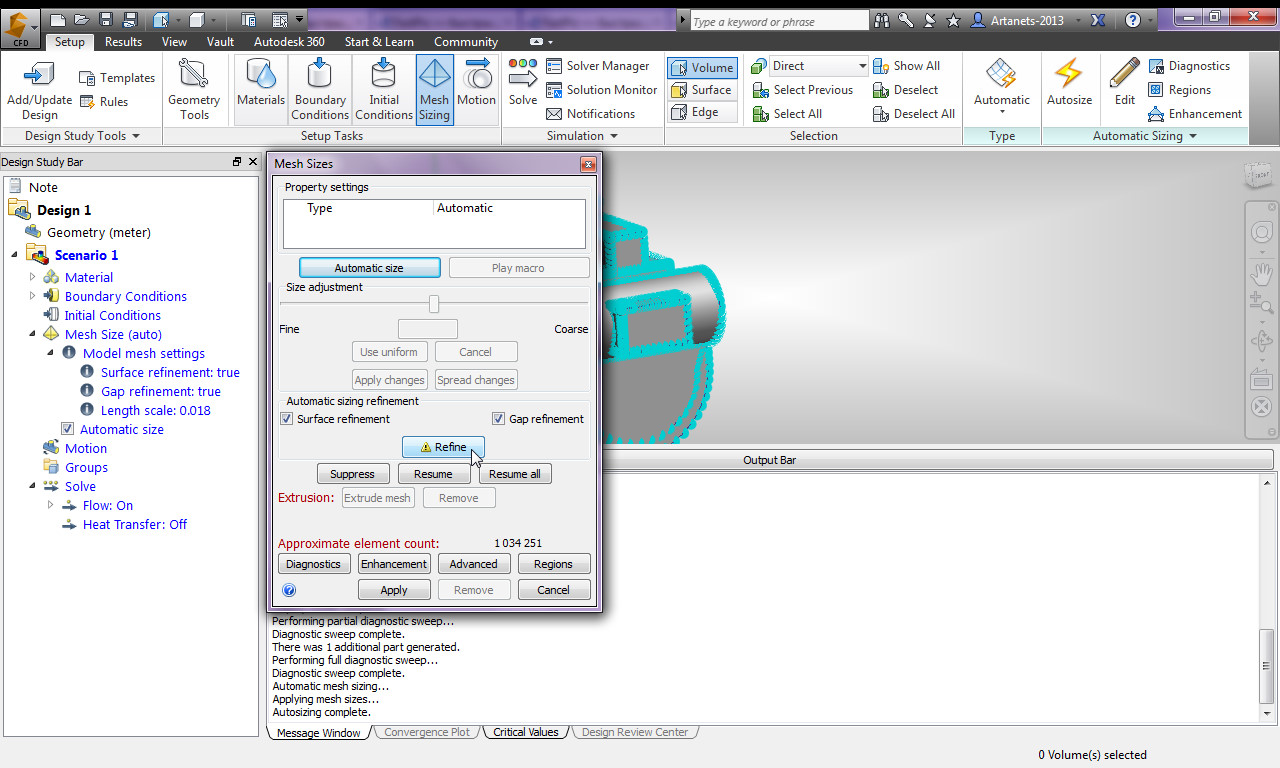Click the Resume all button
The width and height of the screenshot is (1280, 768).
pyautogui.click(x=515, y=474)
